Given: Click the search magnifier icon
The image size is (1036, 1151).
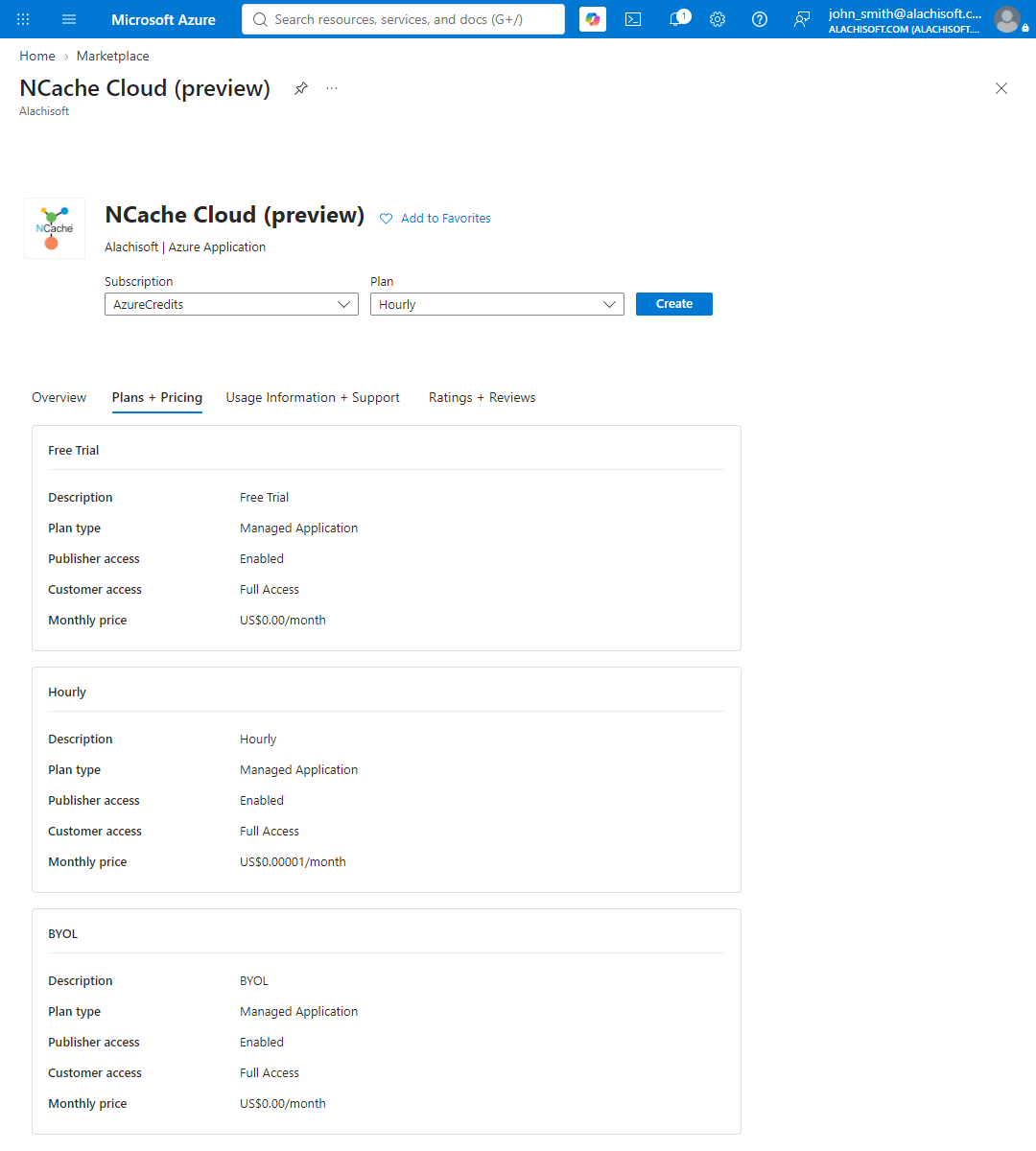Looking at the screenshot, I should pos(260,19).
